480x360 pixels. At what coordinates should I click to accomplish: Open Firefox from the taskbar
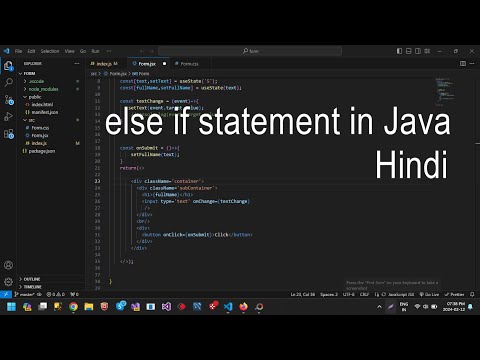(x=244, y=307)
